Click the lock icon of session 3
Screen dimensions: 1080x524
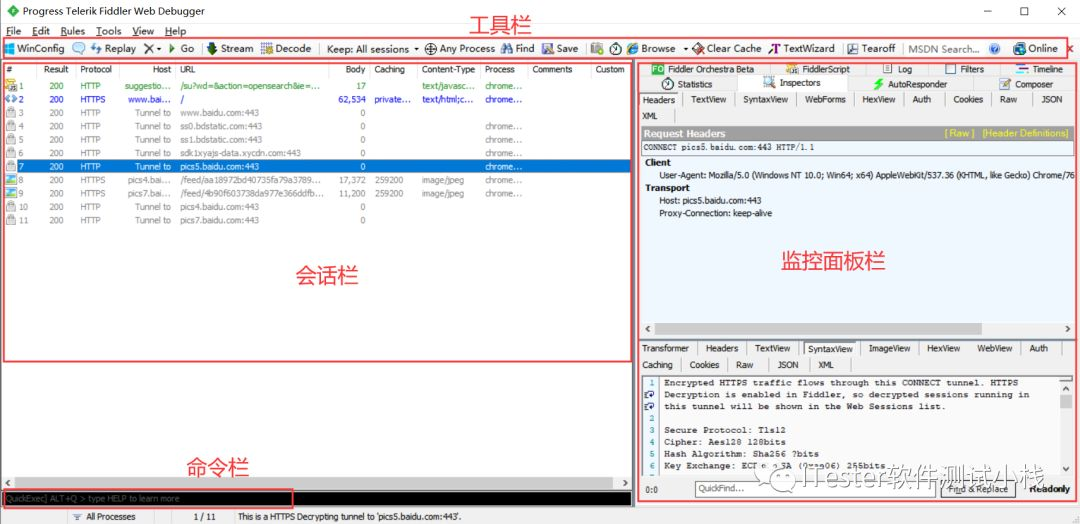pyautogui.click(x=10, y=113)
